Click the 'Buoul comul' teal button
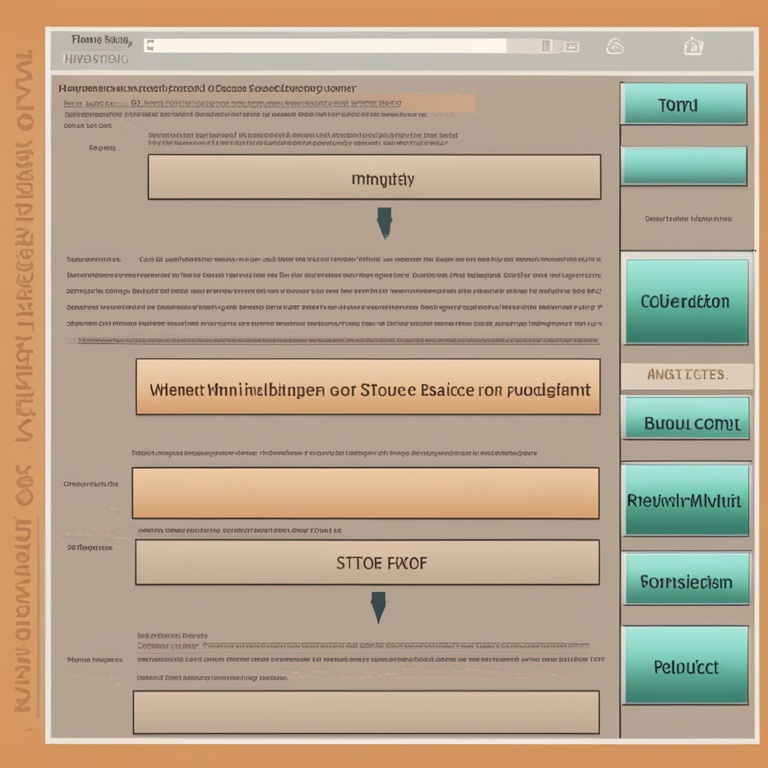The height and width of the screenshot is (768, 768). point(687,418)
